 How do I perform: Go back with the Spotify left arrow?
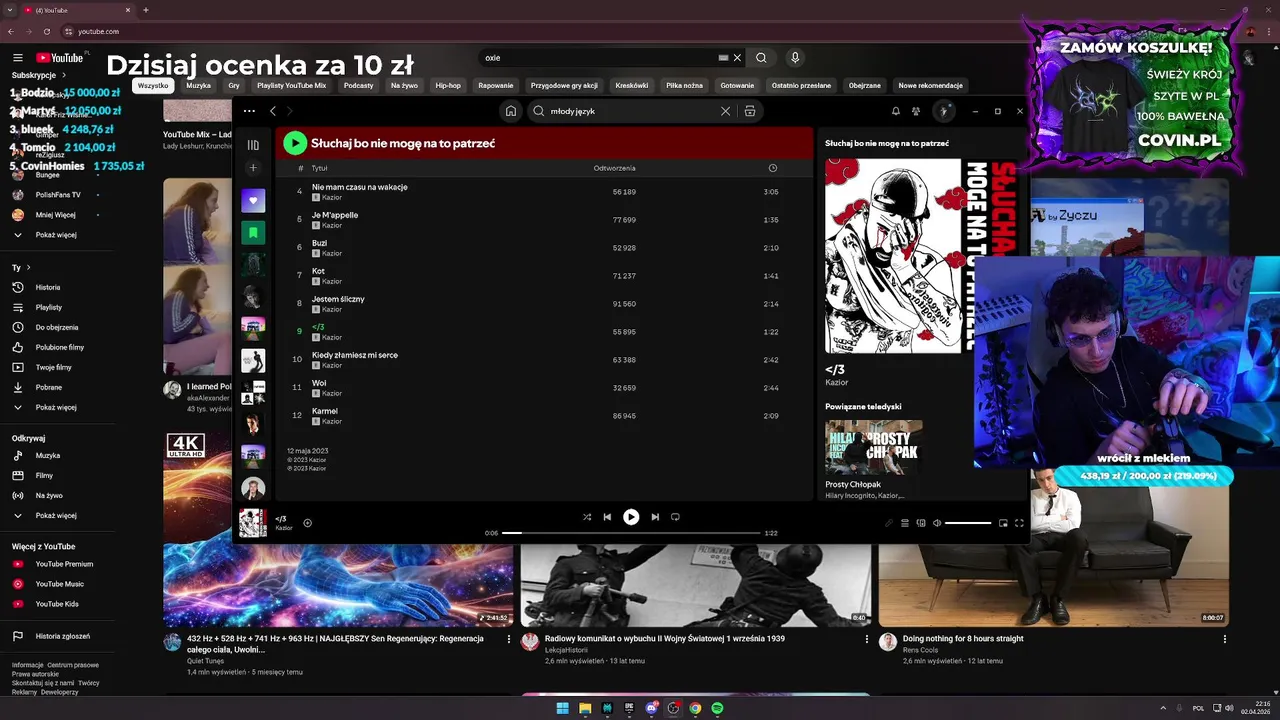coord(273,111)
